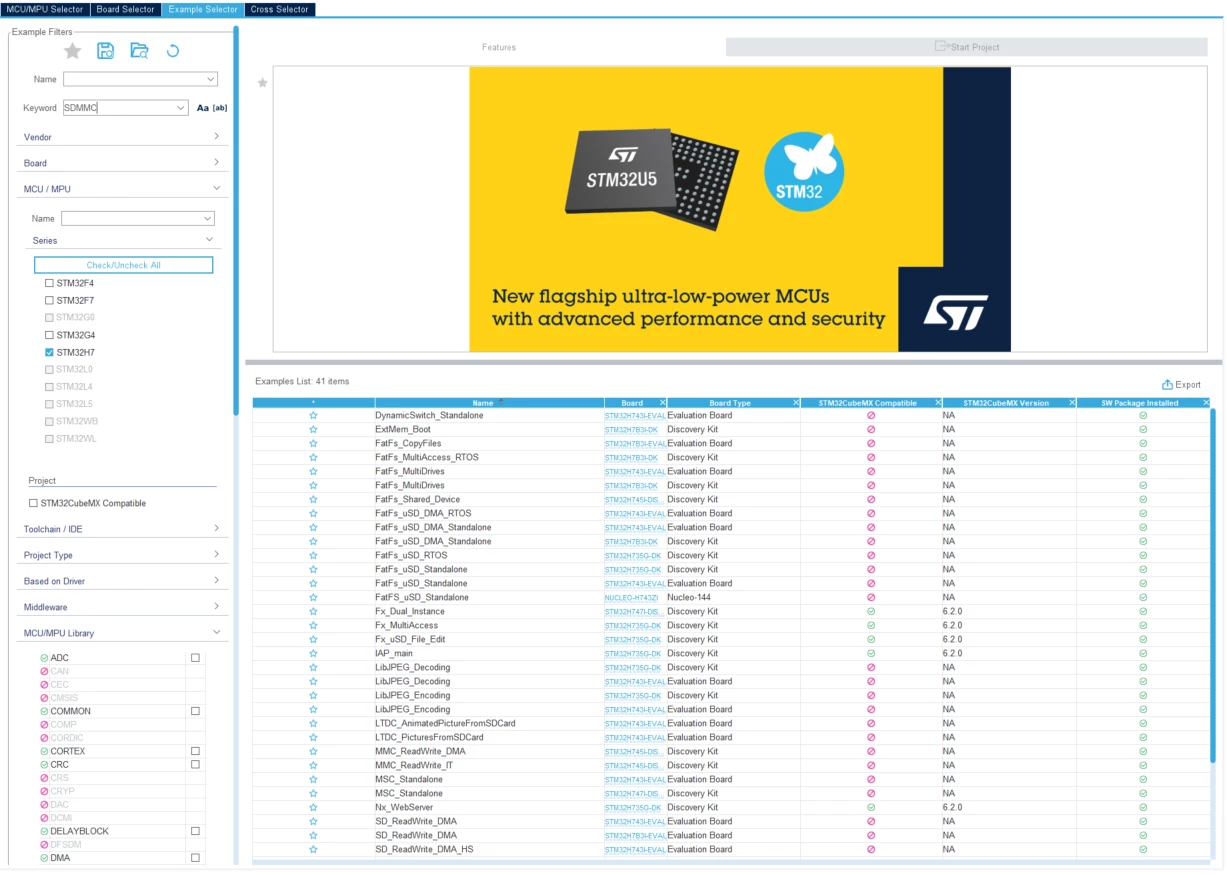This screenshot has width=1227, height=875.
Task: Star the FatFs_CopyFiles example
Action: [x=313, y=443]
